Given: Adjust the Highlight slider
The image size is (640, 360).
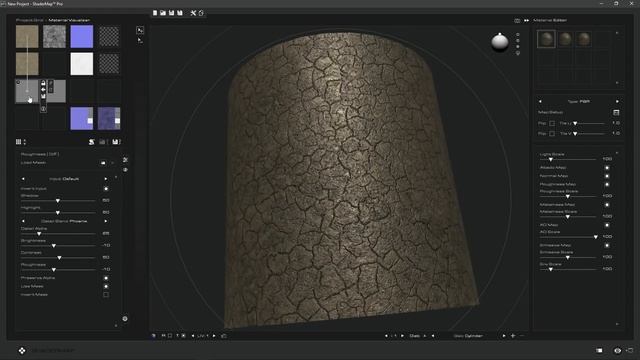Looking at the screenshot, I should (x=58, y=213).
